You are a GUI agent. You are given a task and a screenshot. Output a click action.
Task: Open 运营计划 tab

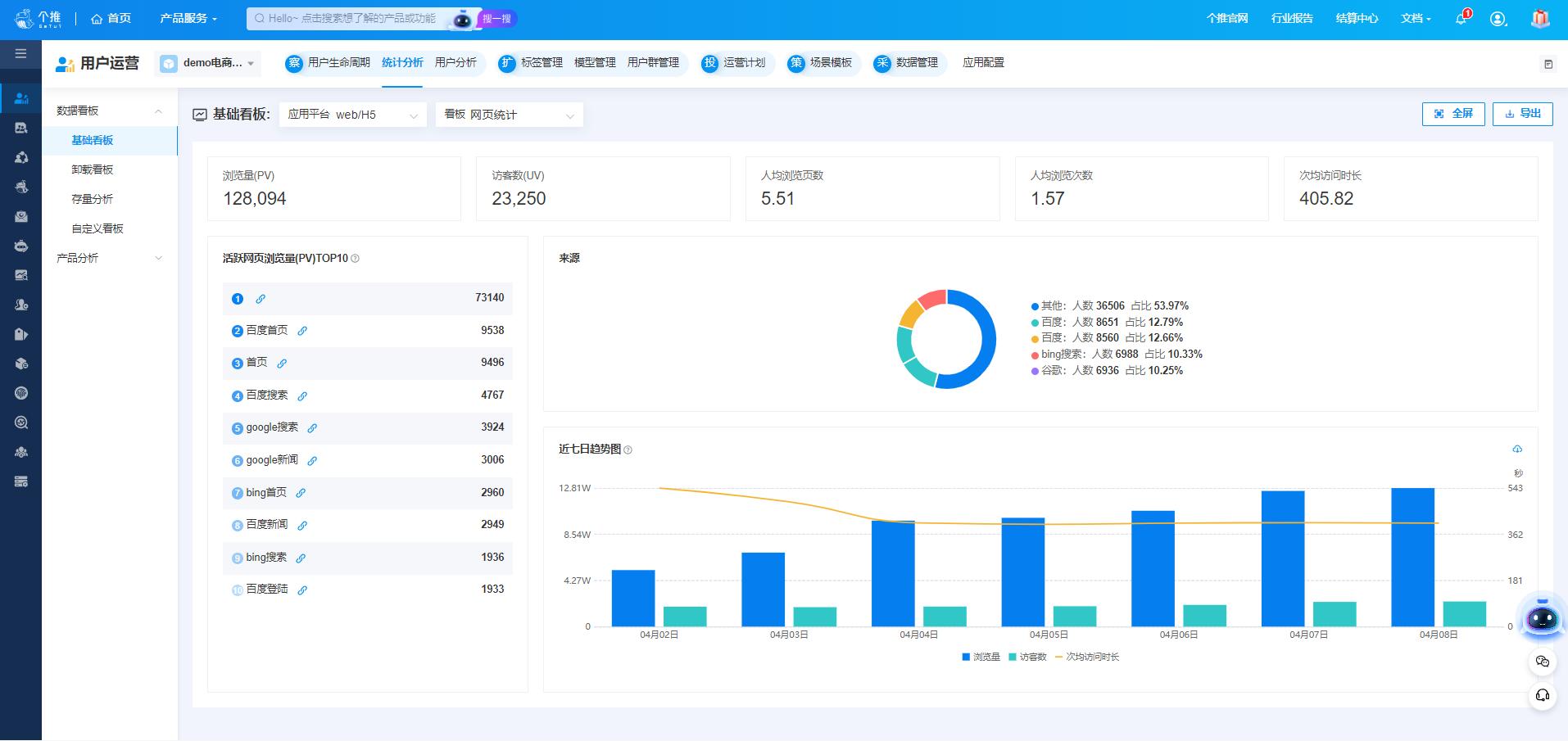[744, 62]
